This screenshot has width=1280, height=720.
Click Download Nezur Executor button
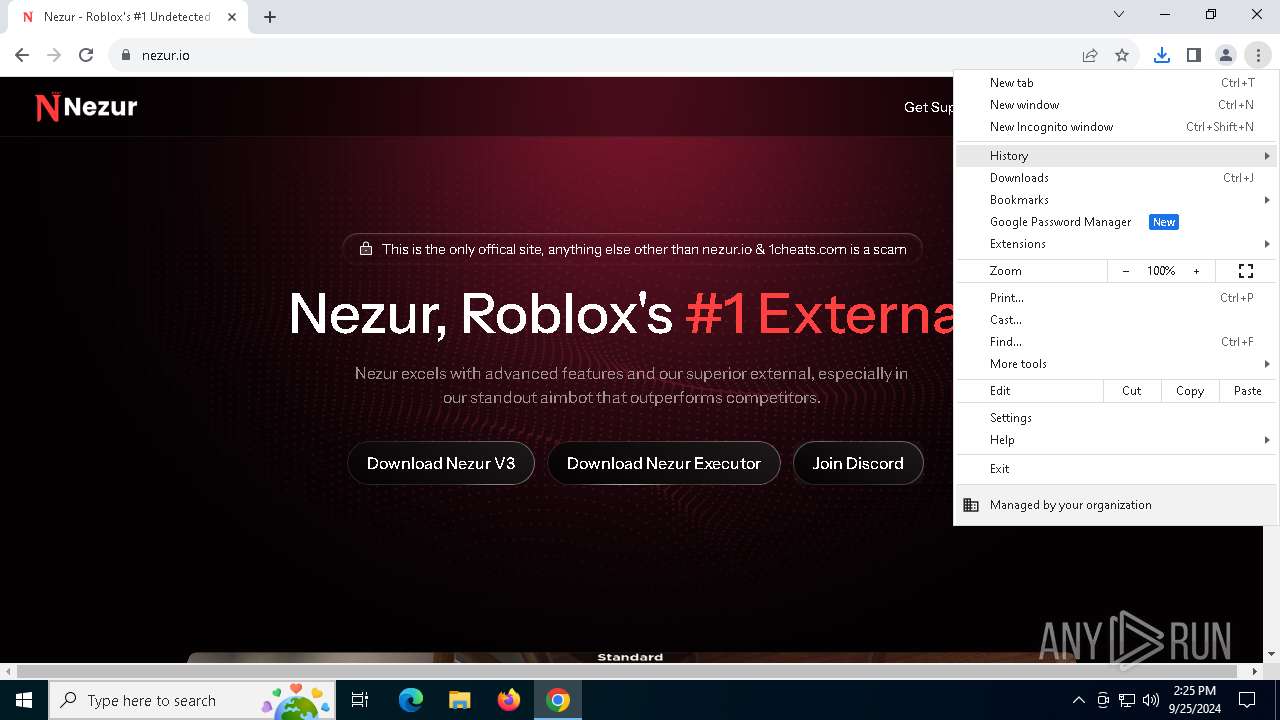click(664, 463)
